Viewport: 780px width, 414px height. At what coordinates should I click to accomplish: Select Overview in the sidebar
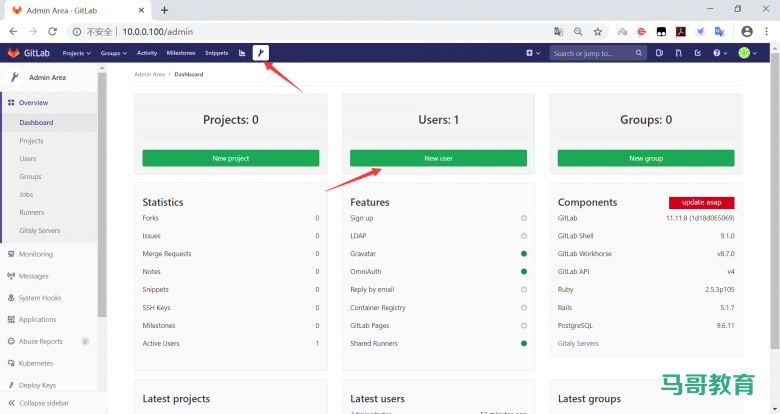tap(33, 103)
